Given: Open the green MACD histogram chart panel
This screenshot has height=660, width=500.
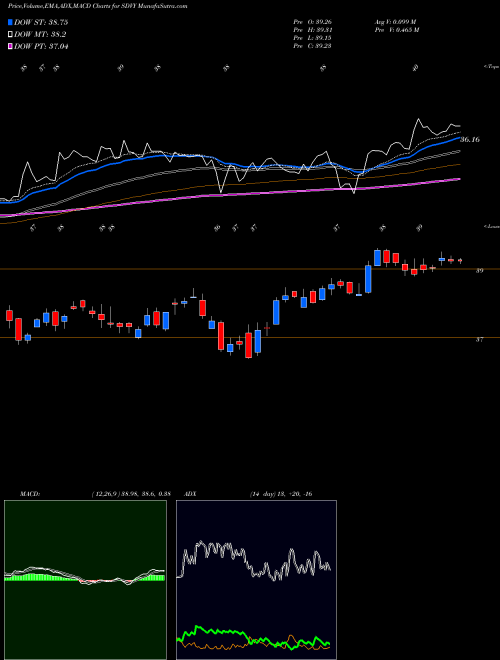Looking at the screenshot, I should pos(85,580).
